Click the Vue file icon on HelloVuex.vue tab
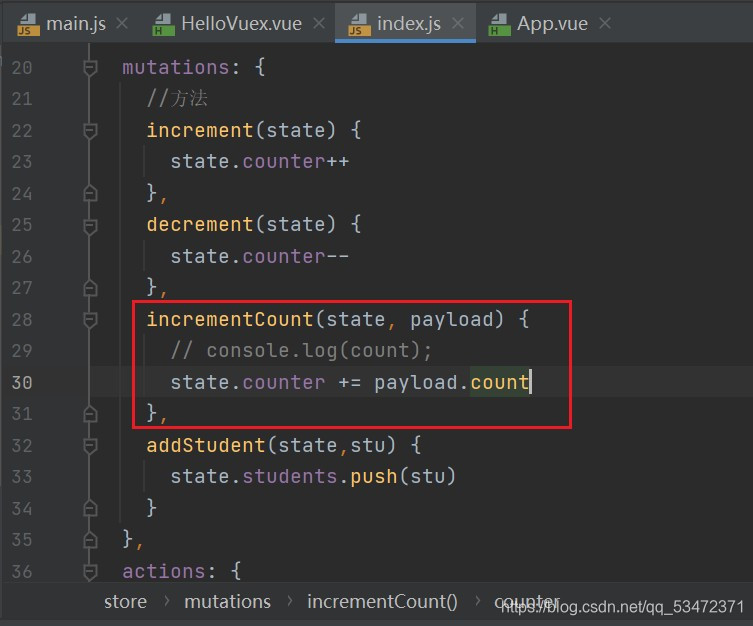753x626 pixels. (x=163, y=24)
